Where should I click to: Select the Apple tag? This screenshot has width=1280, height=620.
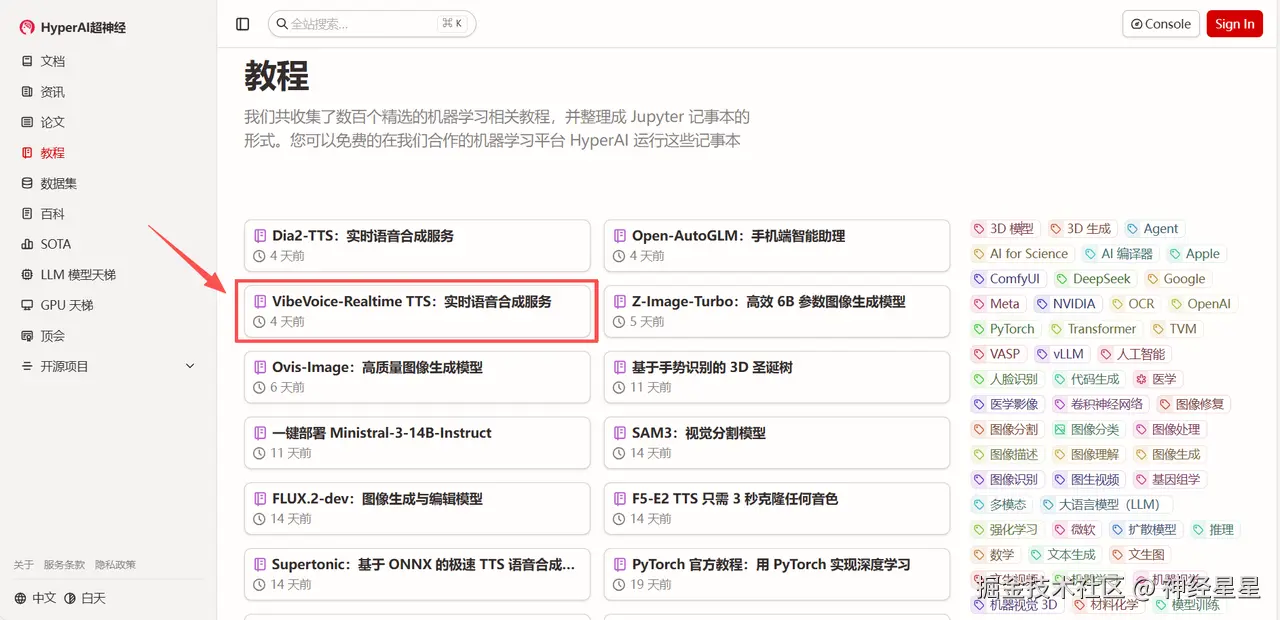click(x=1195, y=254)
